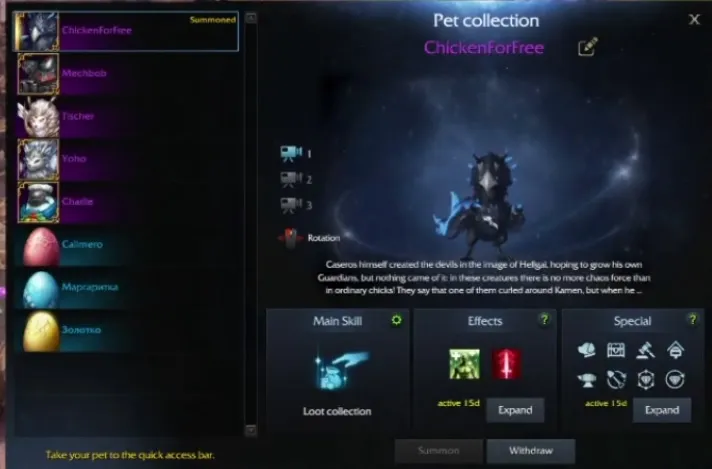
Task: Click the Withdraw button
Action: [531, 451]
